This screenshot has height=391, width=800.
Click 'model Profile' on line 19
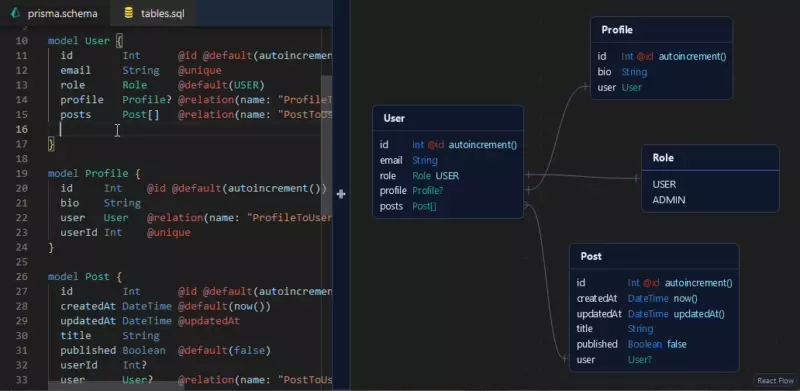click(x=88, y=174)
